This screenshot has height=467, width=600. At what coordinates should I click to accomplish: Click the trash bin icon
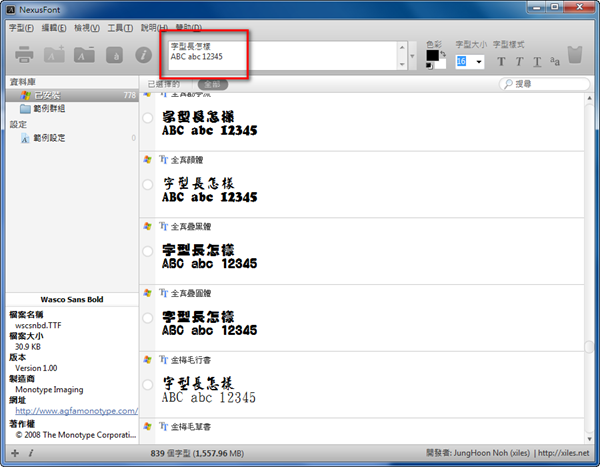click(x=575, y=55)
